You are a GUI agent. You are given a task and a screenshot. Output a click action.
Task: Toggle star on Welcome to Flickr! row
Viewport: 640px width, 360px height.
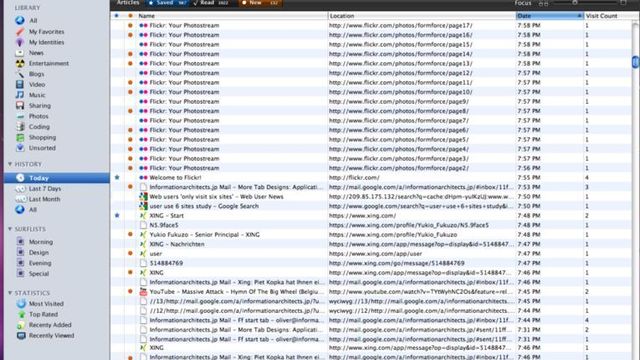[x=117, y=178]
